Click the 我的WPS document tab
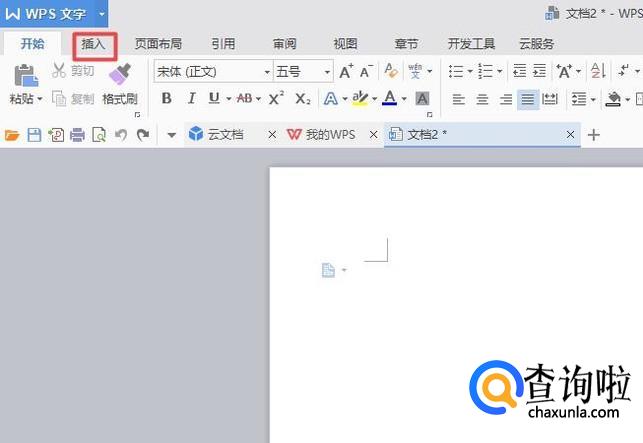The height and width of the screenshot is (443, 643). 321,134
